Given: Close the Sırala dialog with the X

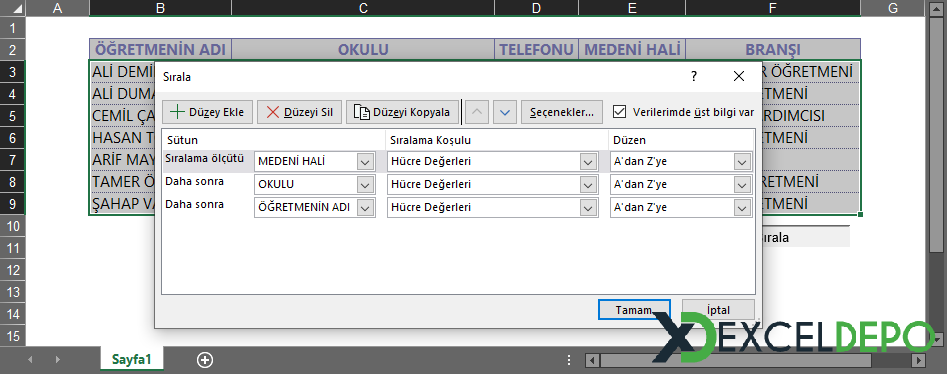Looking at the screenshot, I should (739, 76).
